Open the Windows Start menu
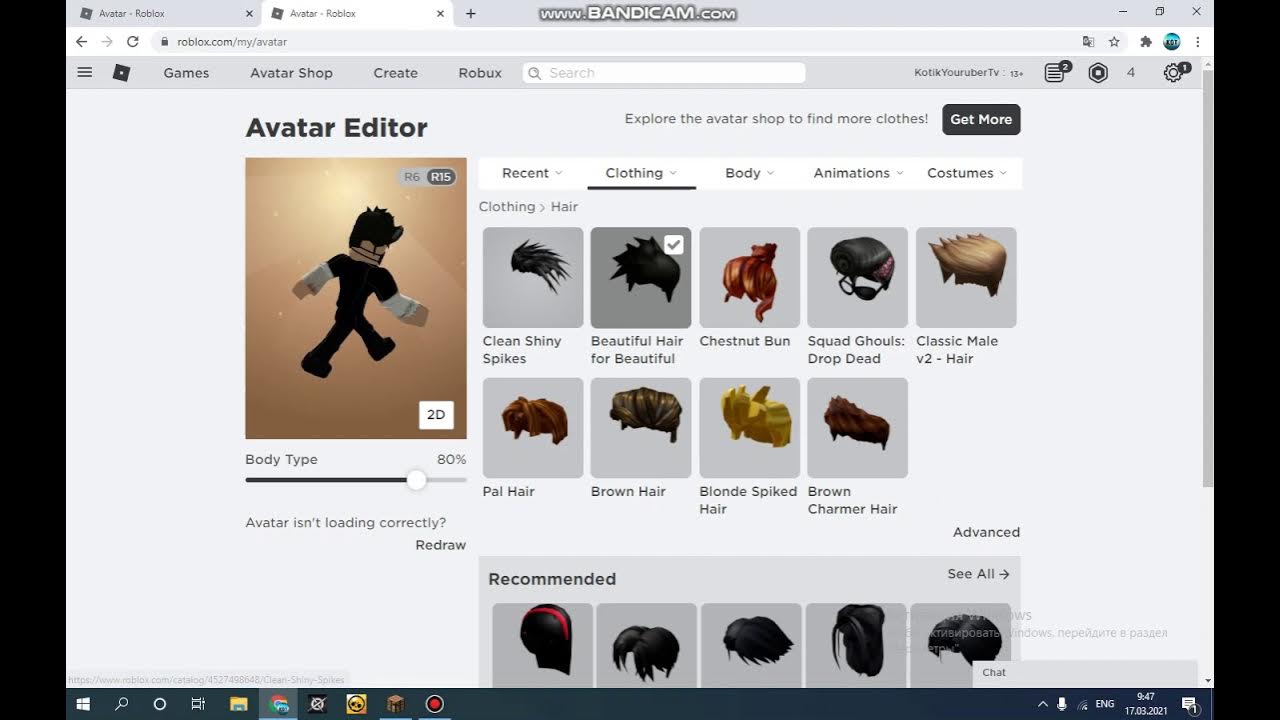 point(84,704)
